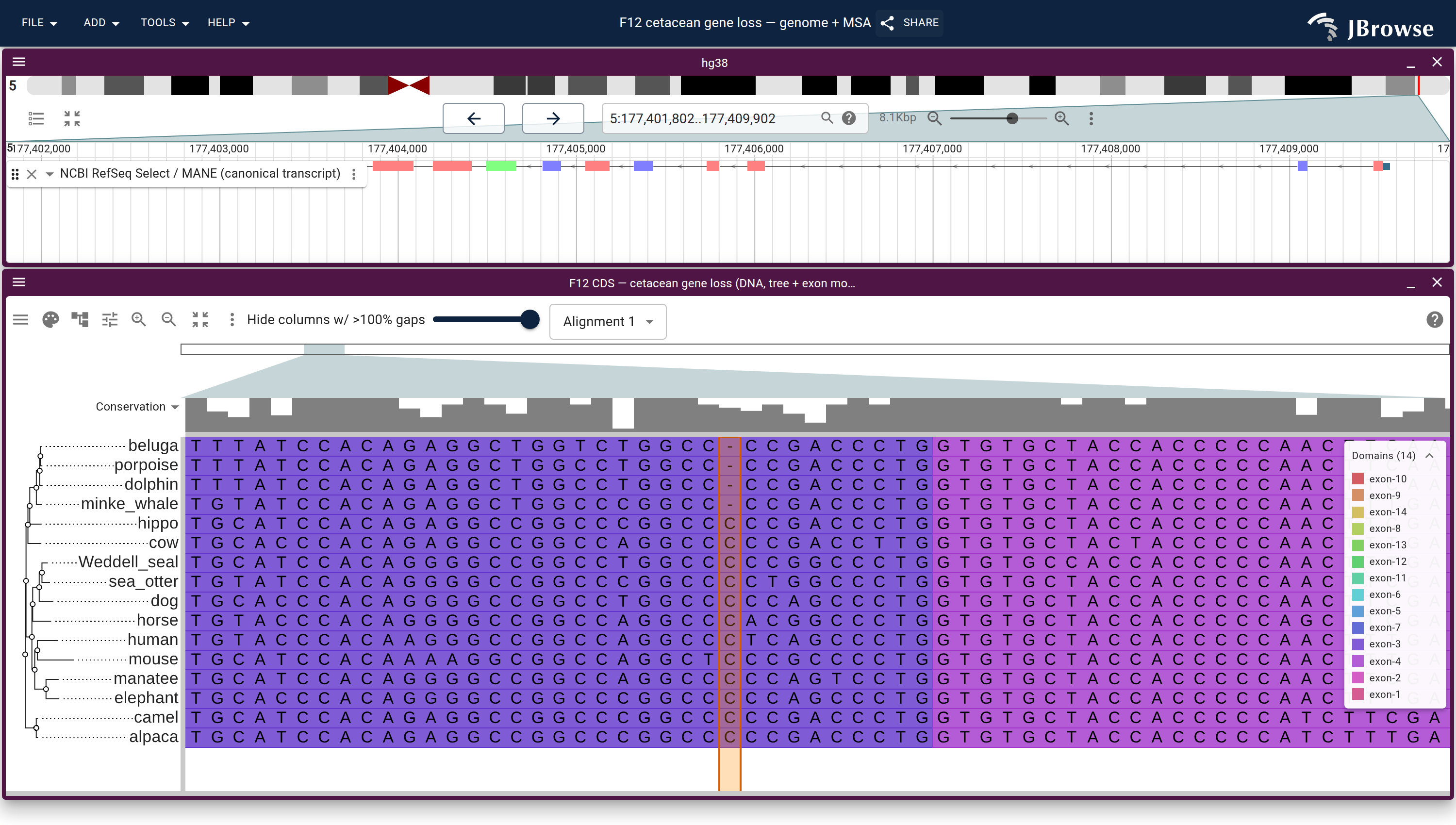The width and height of the screenshot is (1456, 825).
Task: Close the F12 CDS MSA panel
Action: pyautogui.click(x=1437, y=282)
